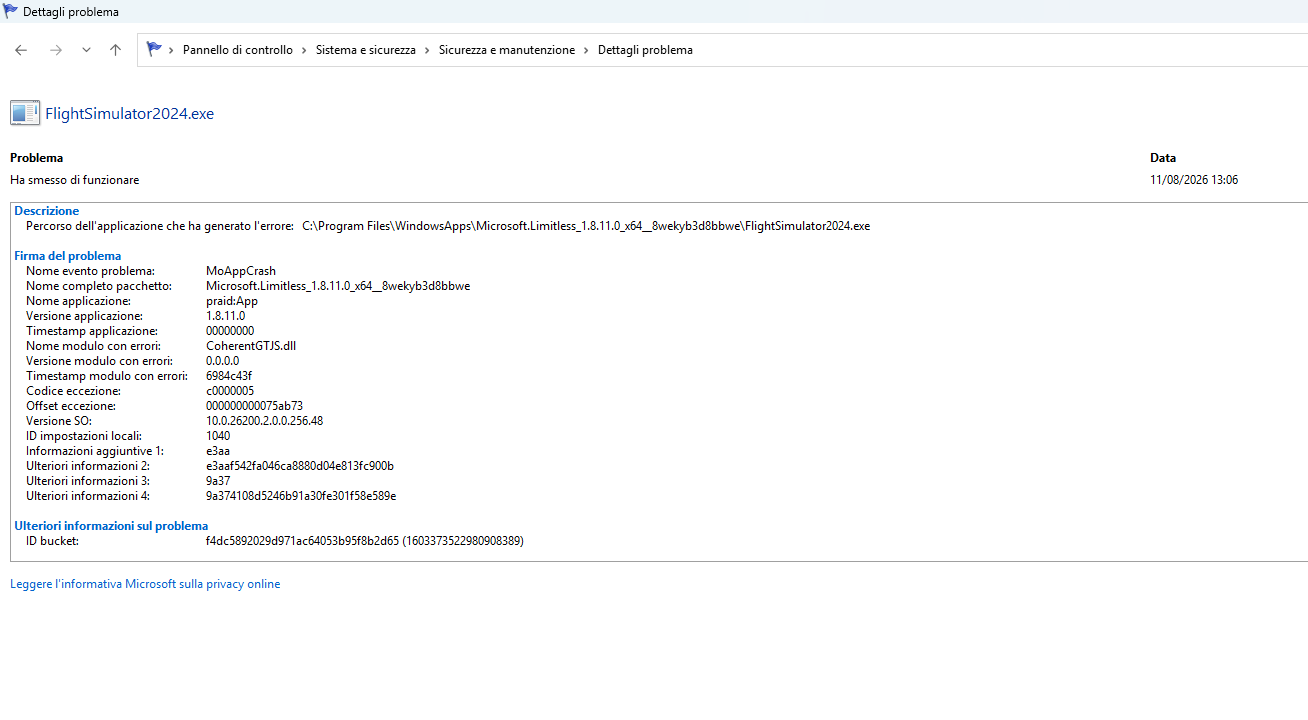Go back with the Back arrow
Viewport: 1308px width, 720px height.
(x=21, y=50)
